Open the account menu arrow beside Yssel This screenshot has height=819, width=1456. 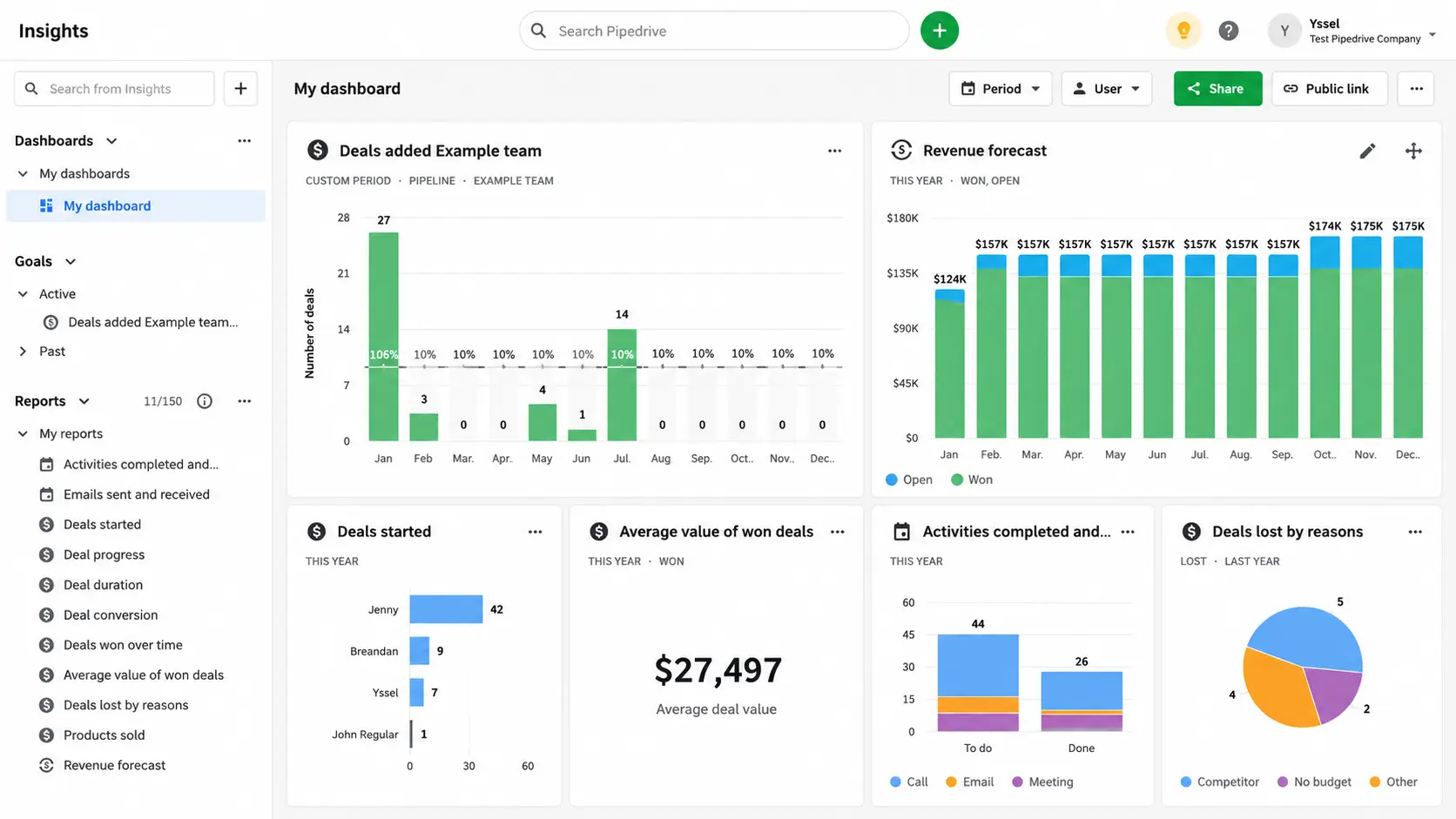(x=1432, y=34)
